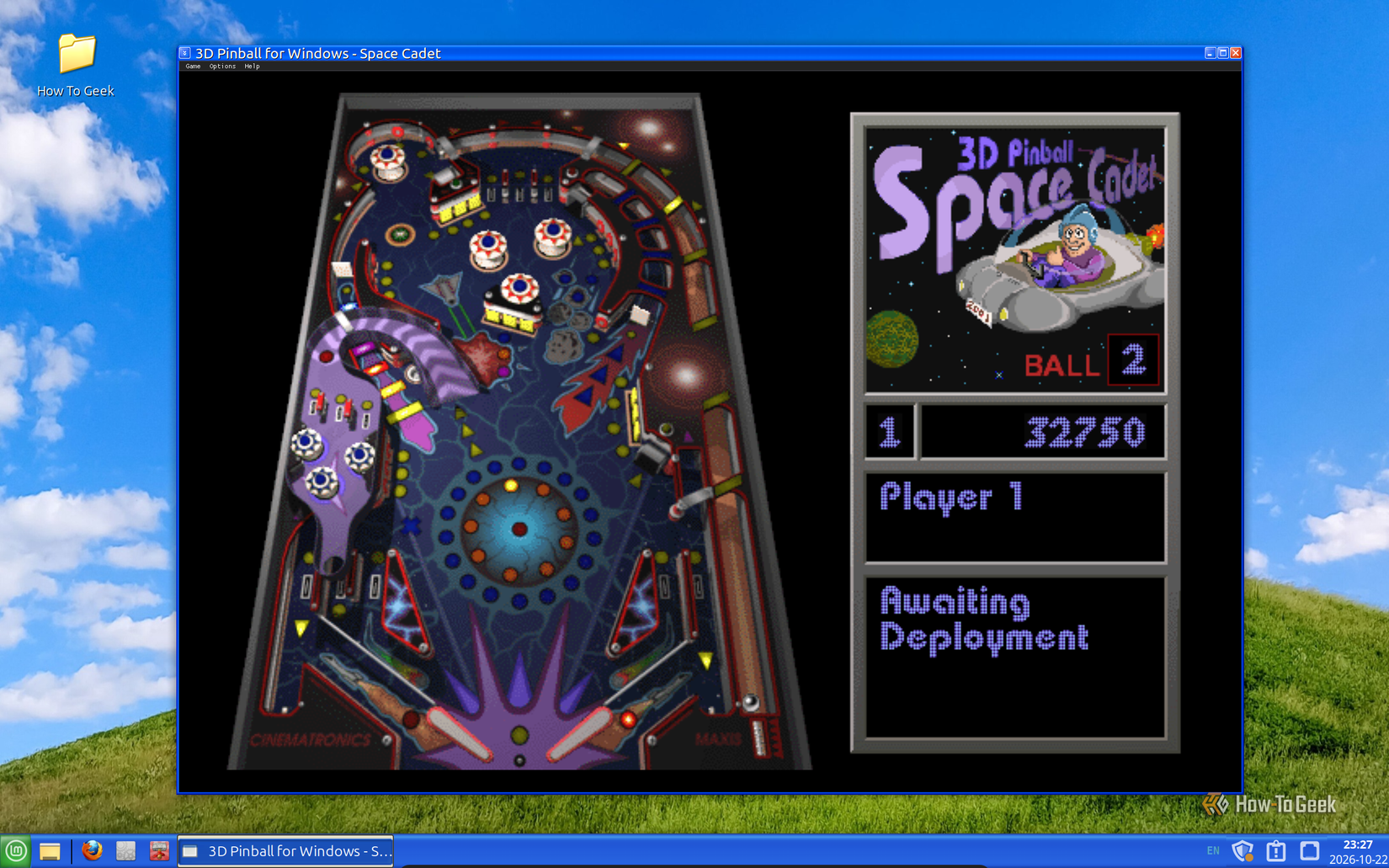
Task: Click the ball resting in plunger lane
Action: coord(749,700)
